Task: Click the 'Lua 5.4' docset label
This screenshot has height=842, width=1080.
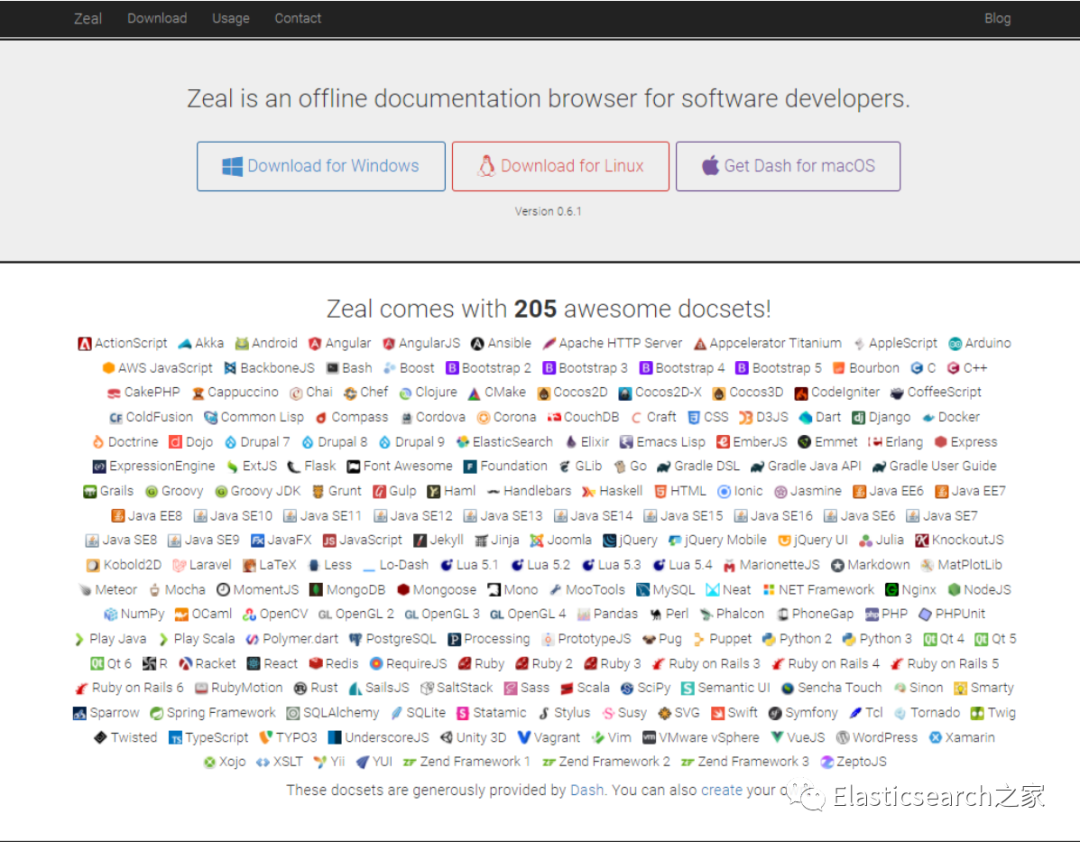Action: [691, 566]
